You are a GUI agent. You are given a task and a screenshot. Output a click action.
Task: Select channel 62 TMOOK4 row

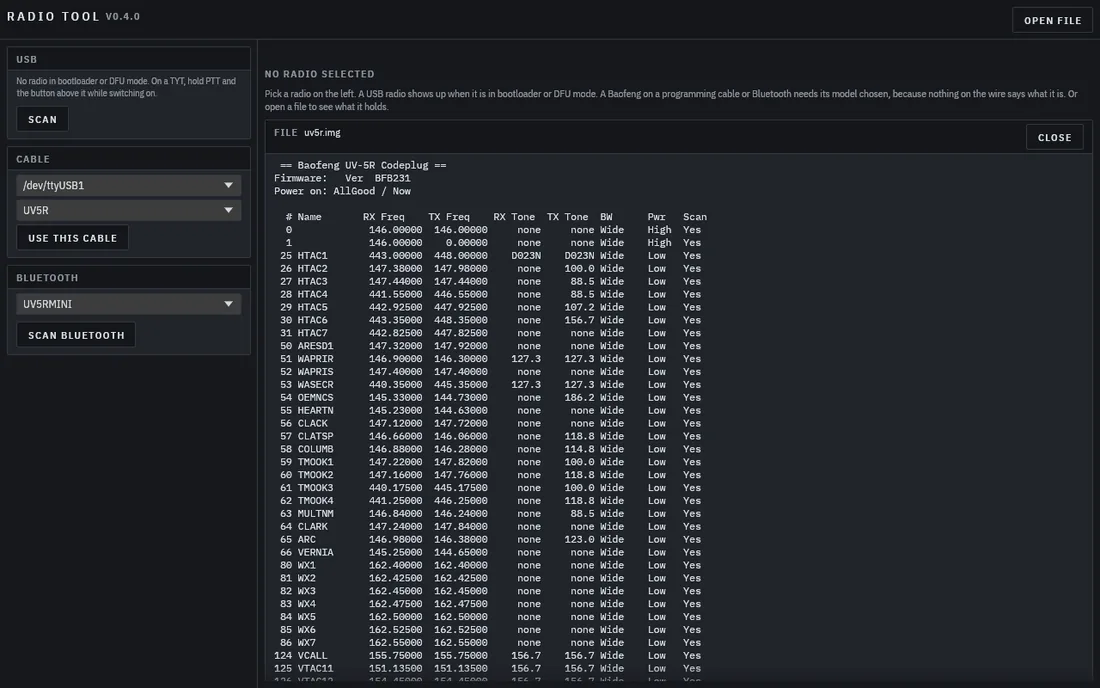[x=490, y=501]
